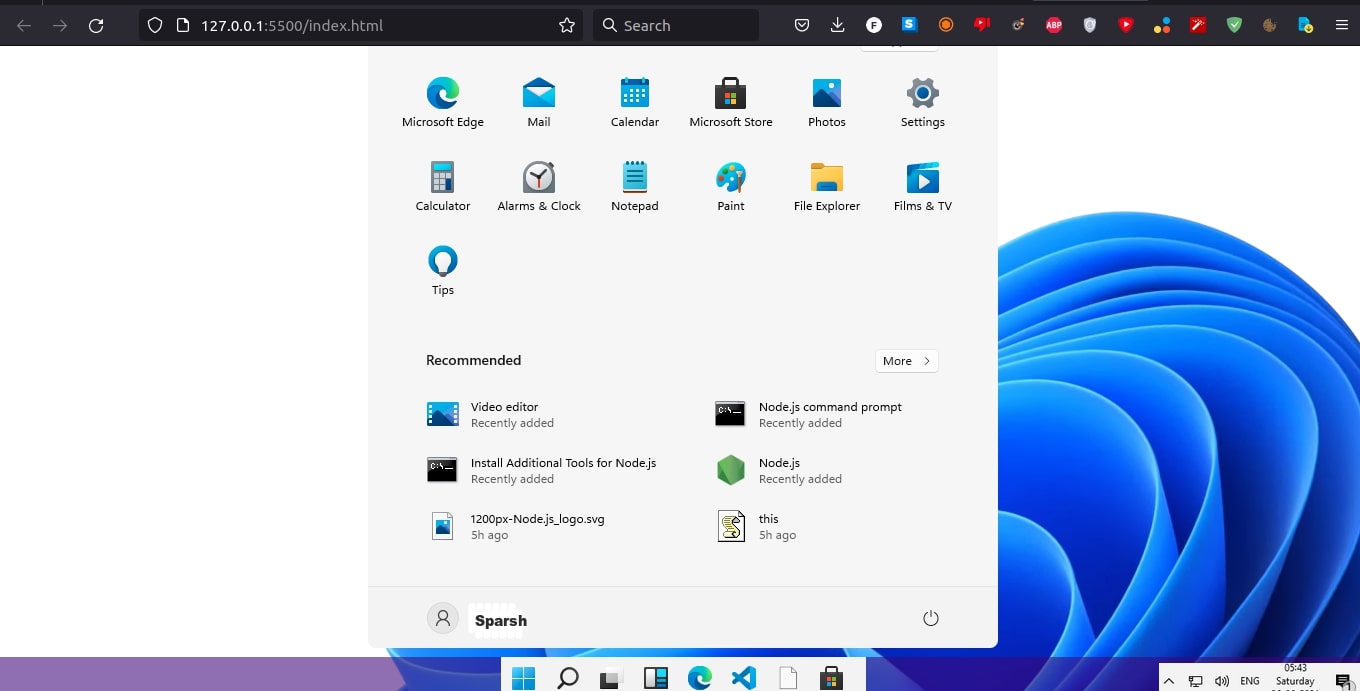The height and width of the screenshot is (691, 1360).
Task: Launch the Films & TV app
Action: pos(923,186)
